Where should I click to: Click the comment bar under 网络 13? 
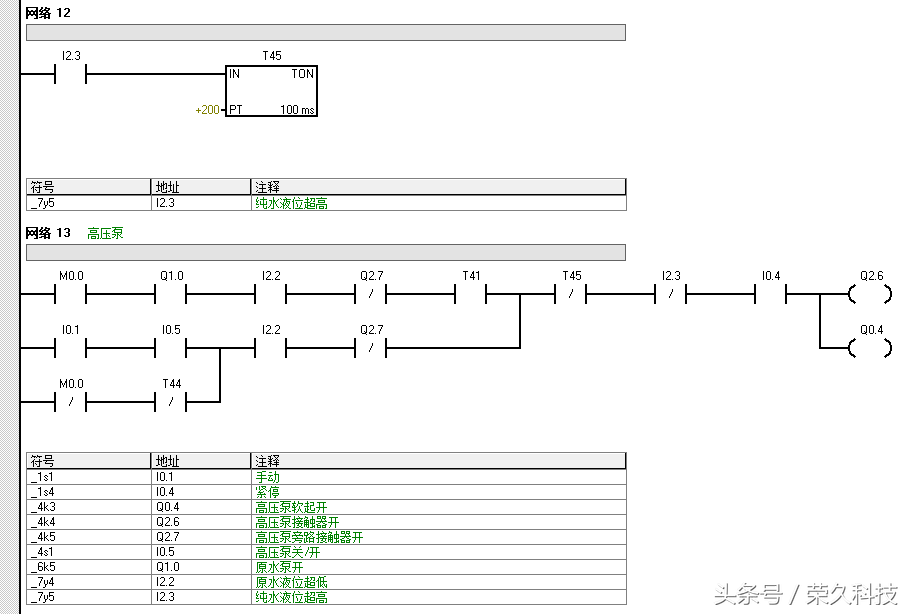click(326, 252)
